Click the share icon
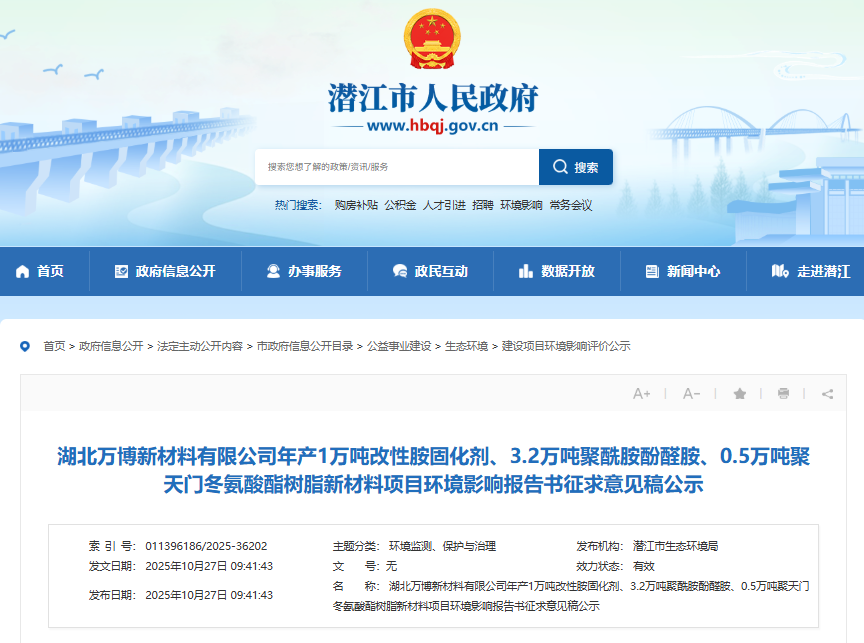This screenshot has height=643, width=864. click(x=827, y=394)
